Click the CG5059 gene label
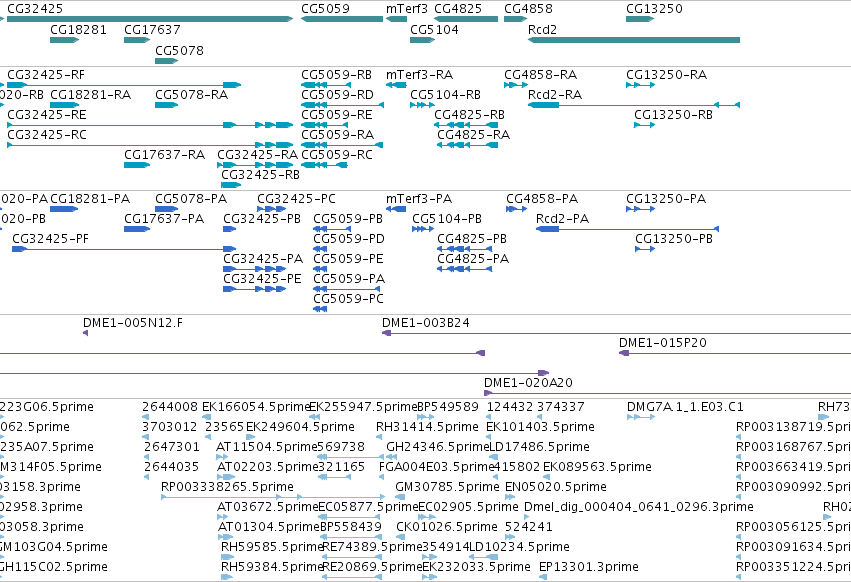This screenshot has width=851, height=582. click(325, 9)
